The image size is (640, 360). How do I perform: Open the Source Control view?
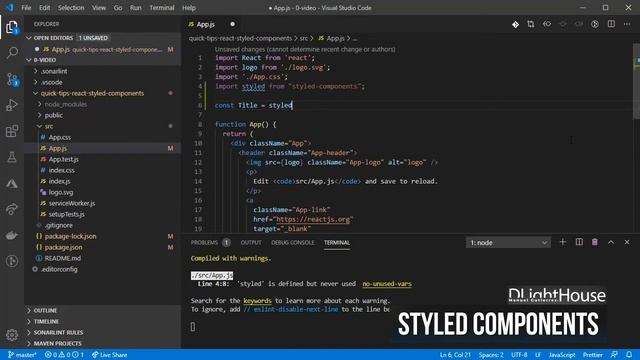tap(12, 79)
